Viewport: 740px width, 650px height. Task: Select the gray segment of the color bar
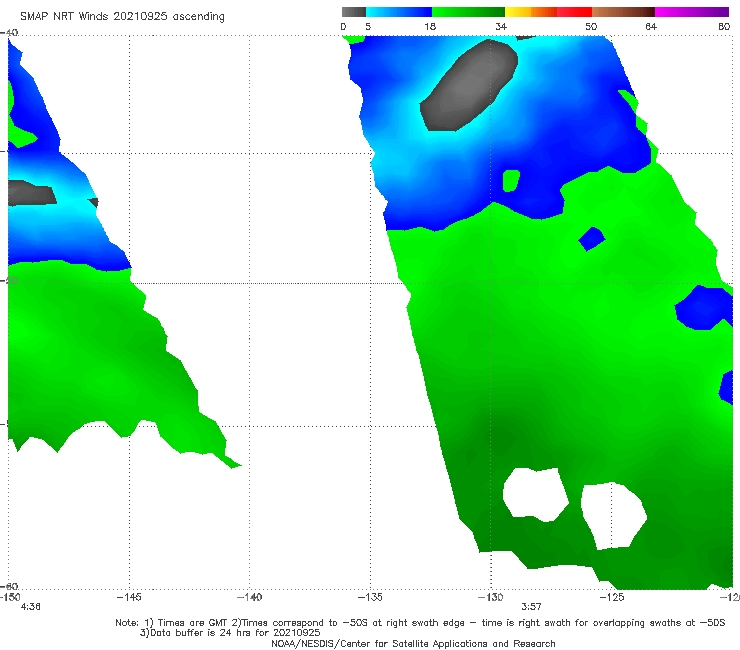(x=354, y=12)
